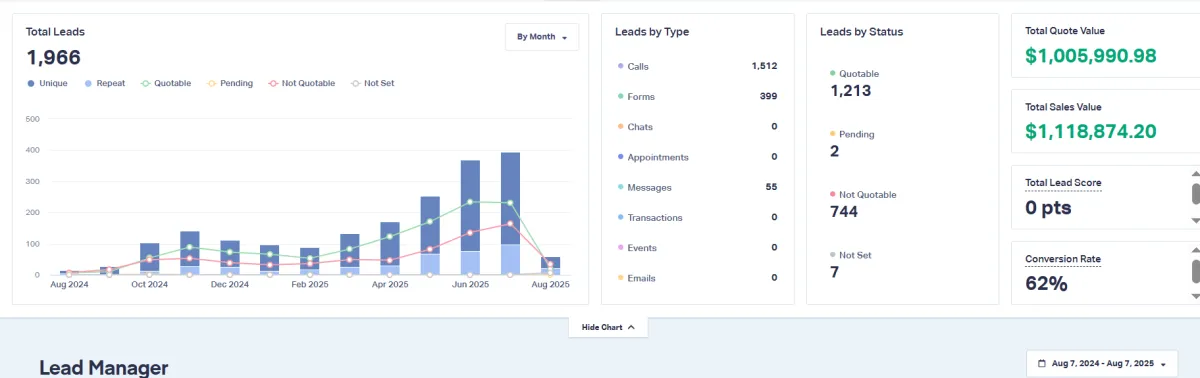Click scroll-down arrow in Conversion Rate card

[x=1194, y=296]
